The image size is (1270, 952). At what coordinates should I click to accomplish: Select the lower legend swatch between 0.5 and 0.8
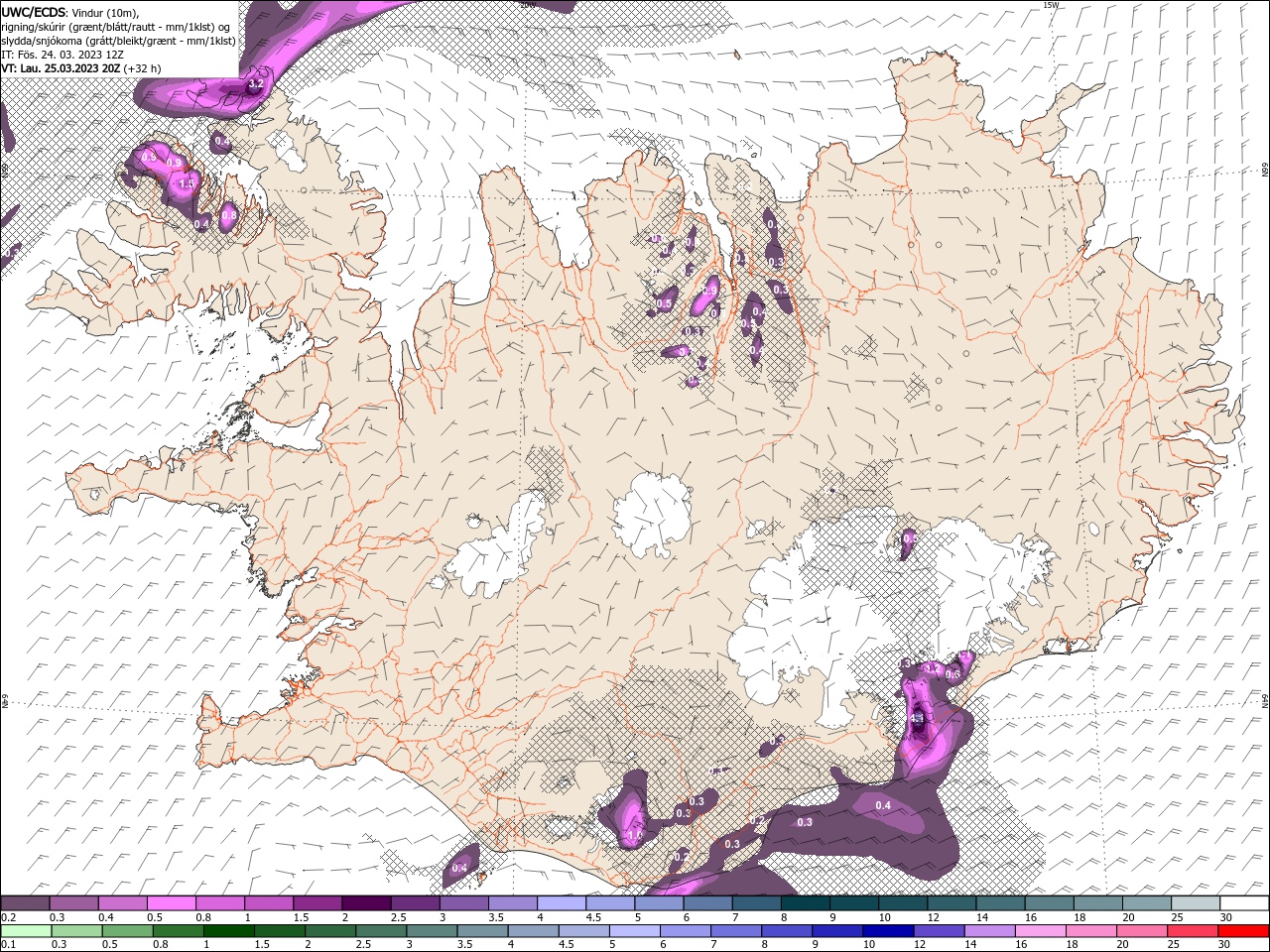tap(128, 931)
